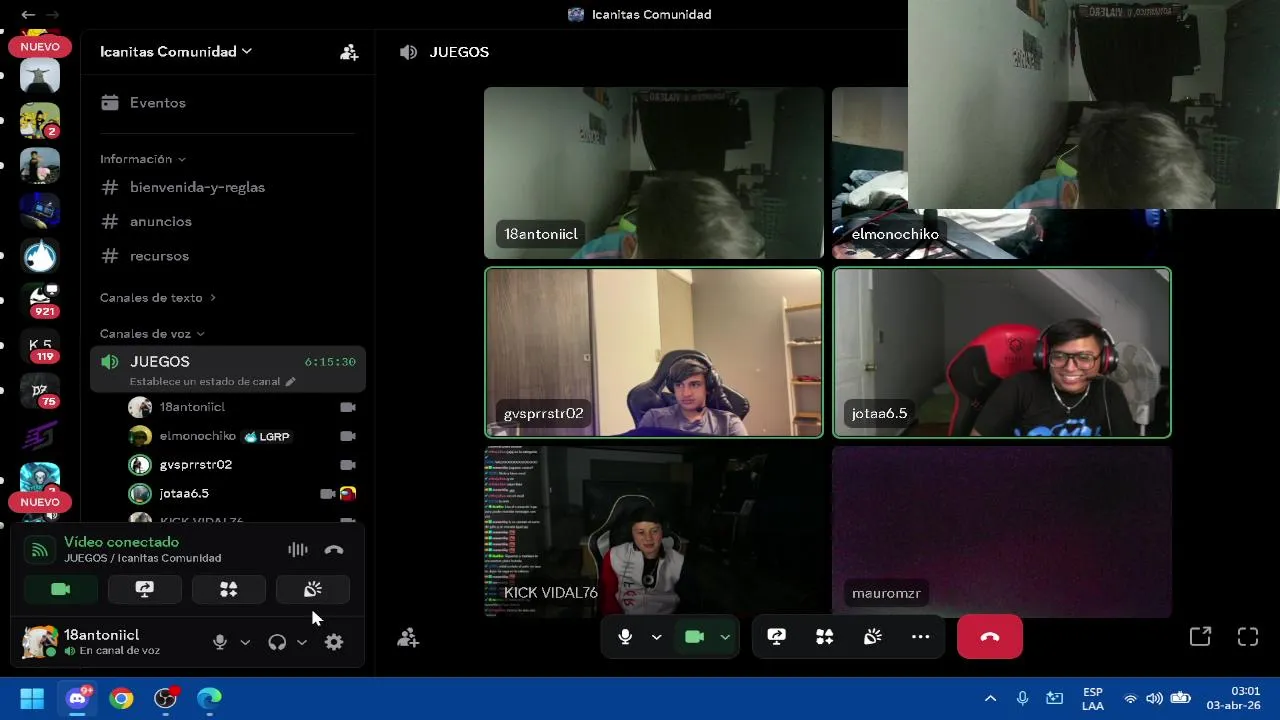Open the DZ server with 75 badge

[40, 391]
